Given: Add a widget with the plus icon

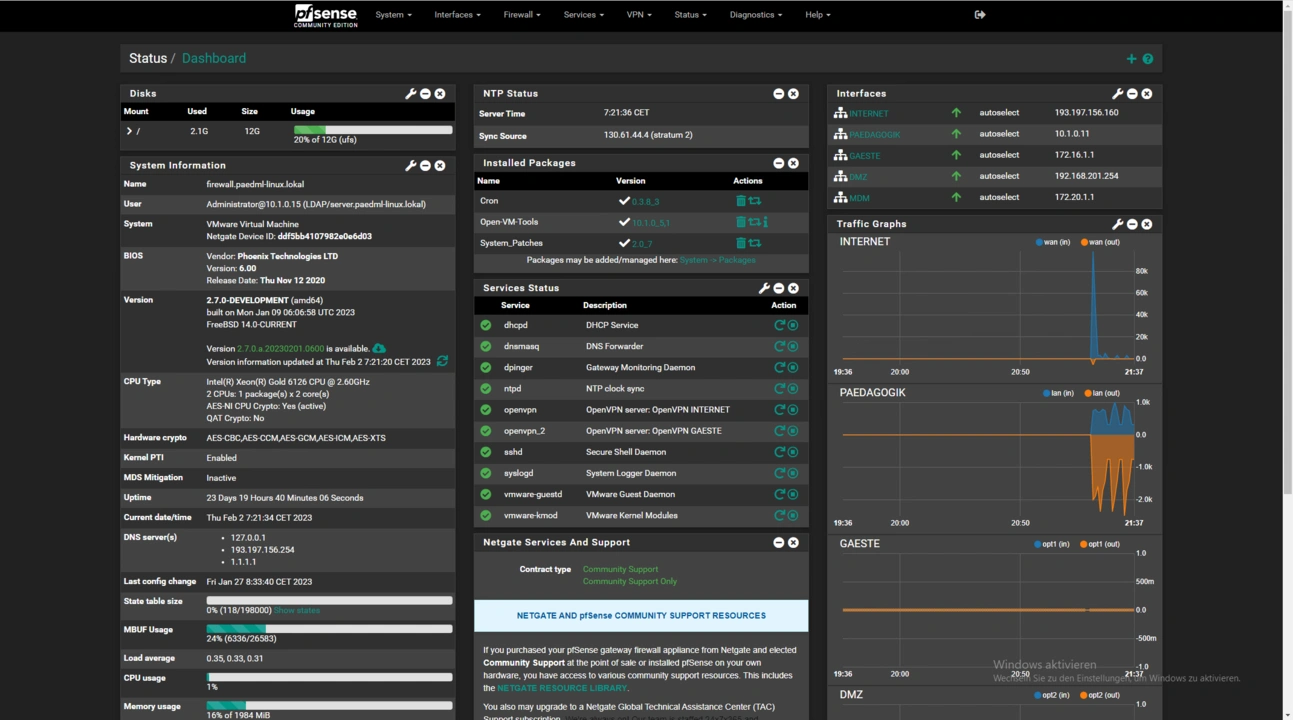Looking at the screenshot, I should [x=1131, y=59].
